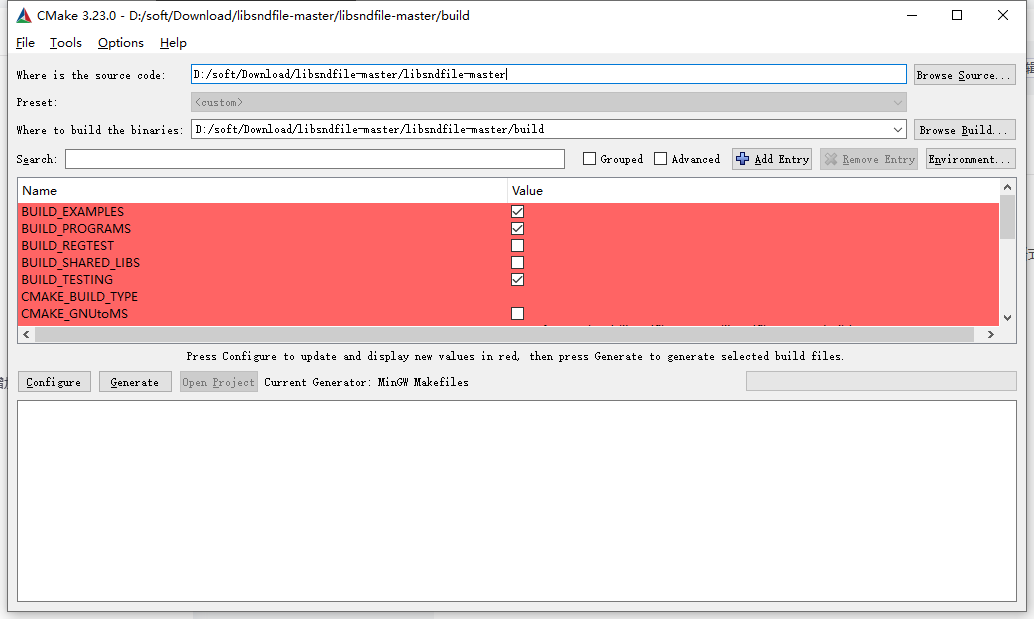Enable the CMAKE_GNUtoMS checkbox
The width and height of the screenshot is (1034, 619).
(518, 314)
